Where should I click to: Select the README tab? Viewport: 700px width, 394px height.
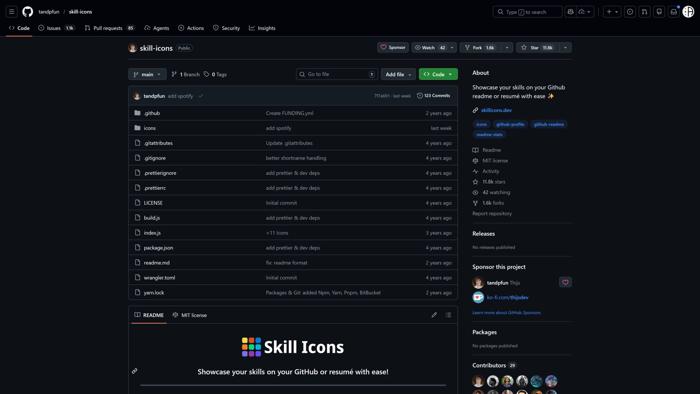[x=149, y=315]
